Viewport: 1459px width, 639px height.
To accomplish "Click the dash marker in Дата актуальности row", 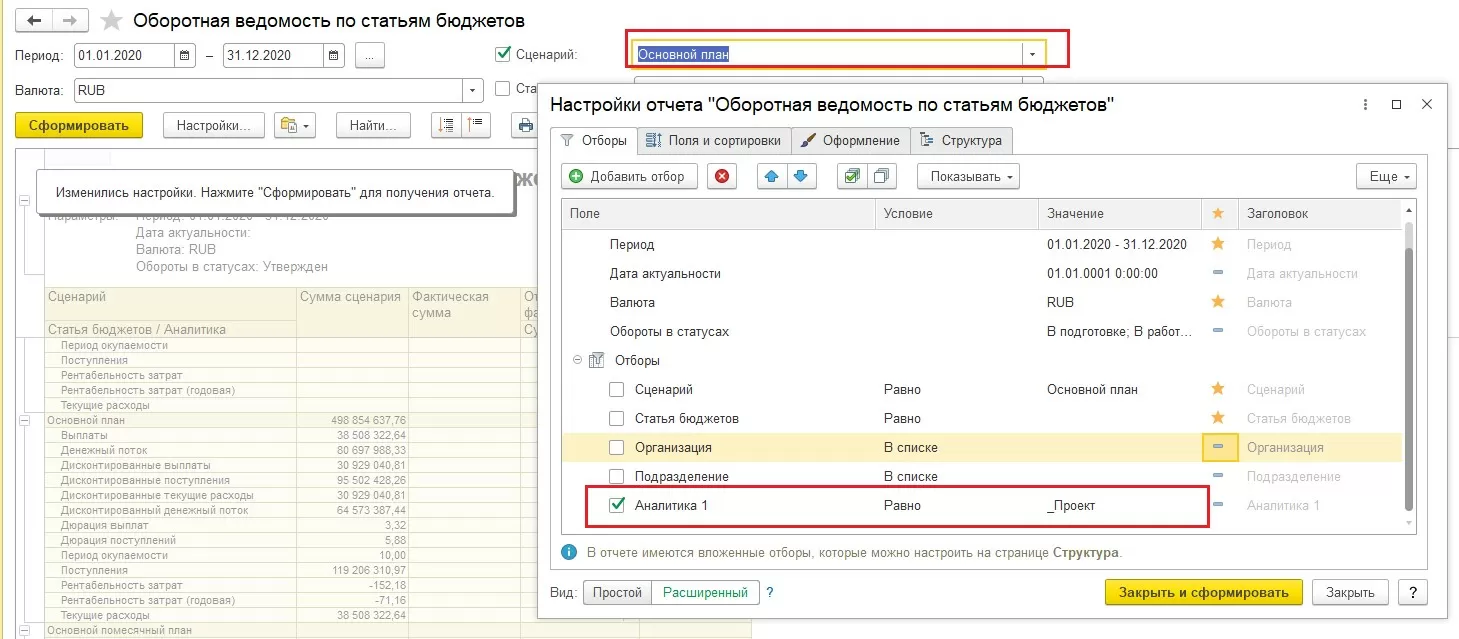I will [x=1218, y=273].
